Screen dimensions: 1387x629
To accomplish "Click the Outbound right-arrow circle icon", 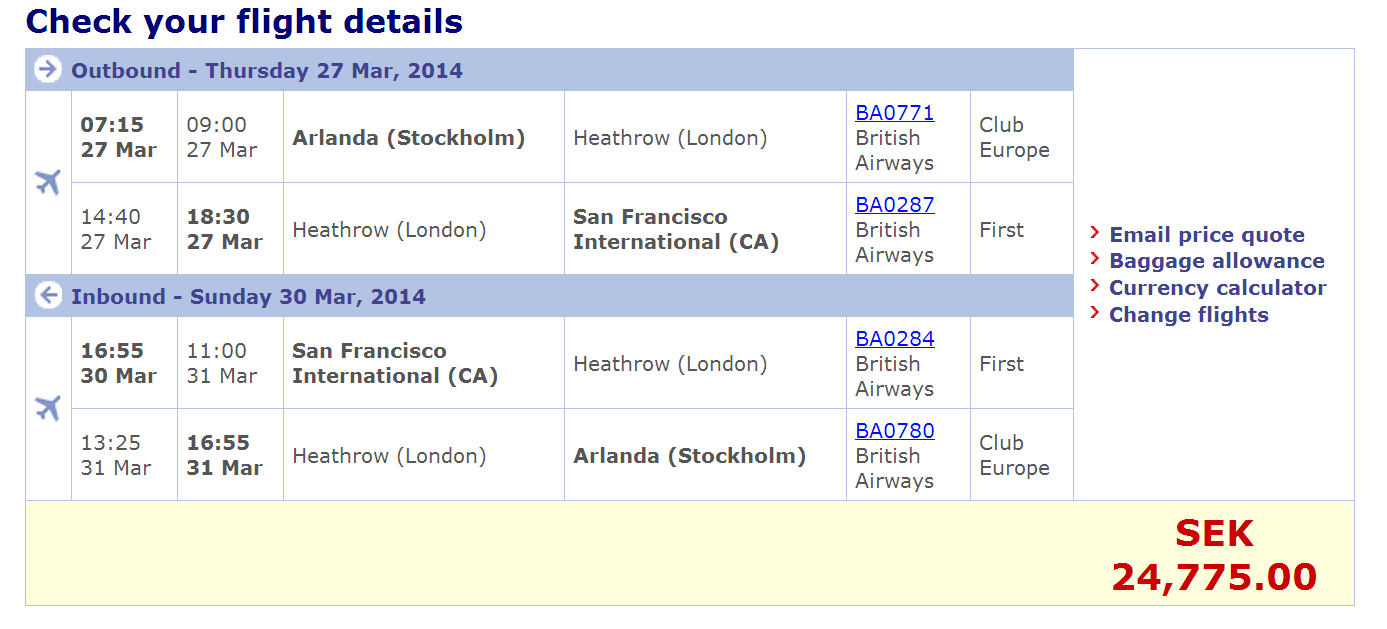I will click(x=47, y=69).
